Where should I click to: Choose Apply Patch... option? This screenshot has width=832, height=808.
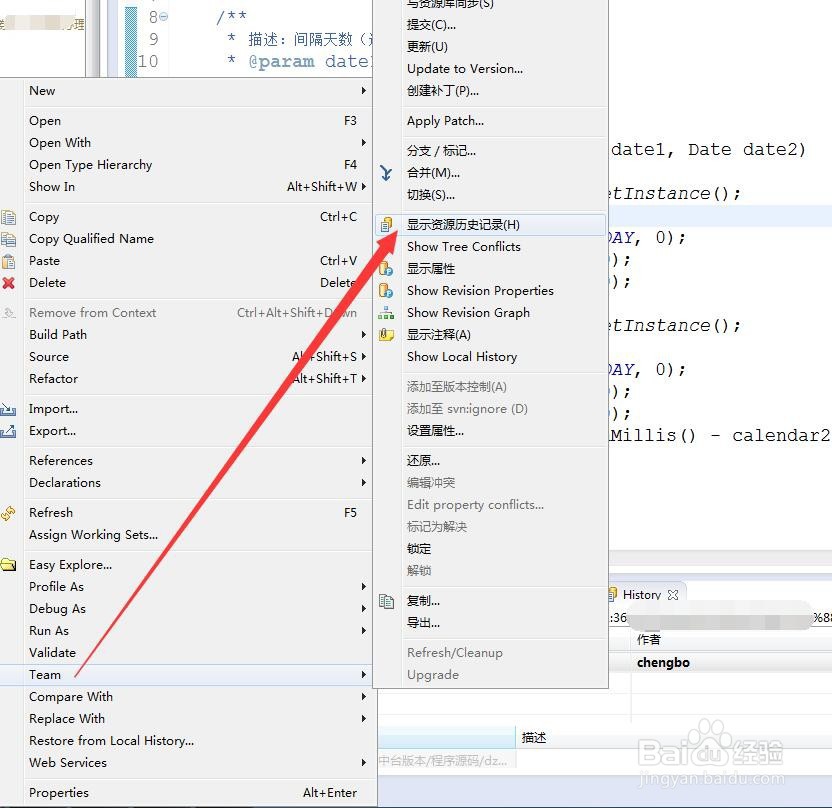[x=490, y=121]
